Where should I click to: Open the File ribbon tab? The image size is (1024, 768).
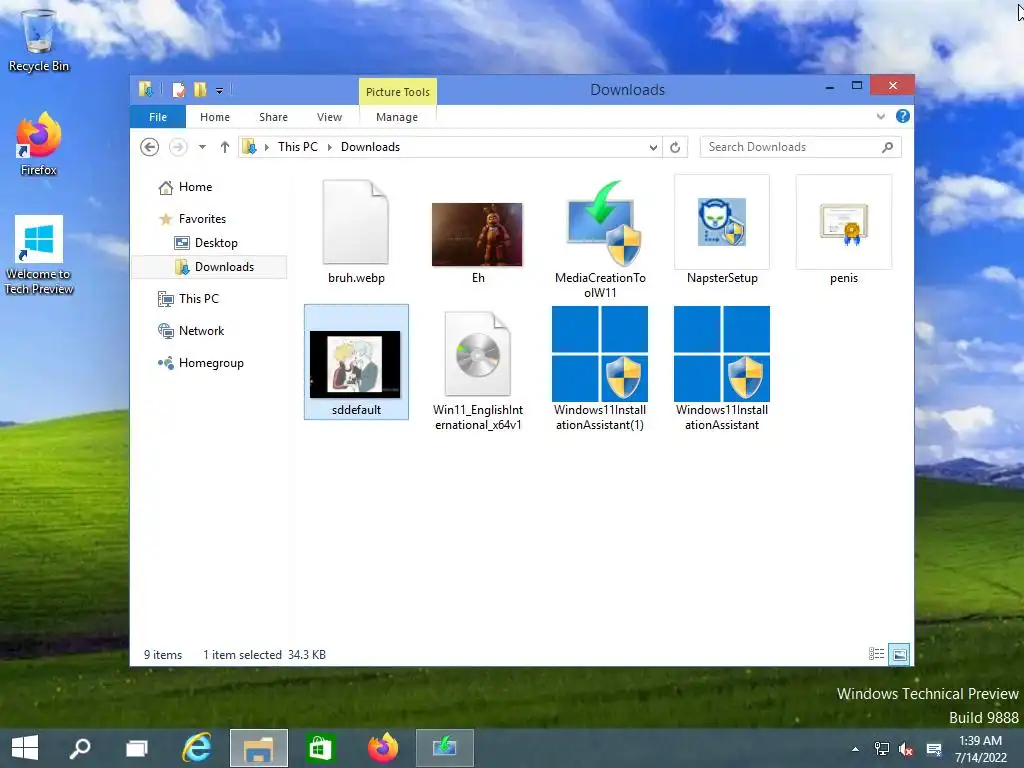tap(158, 117)
